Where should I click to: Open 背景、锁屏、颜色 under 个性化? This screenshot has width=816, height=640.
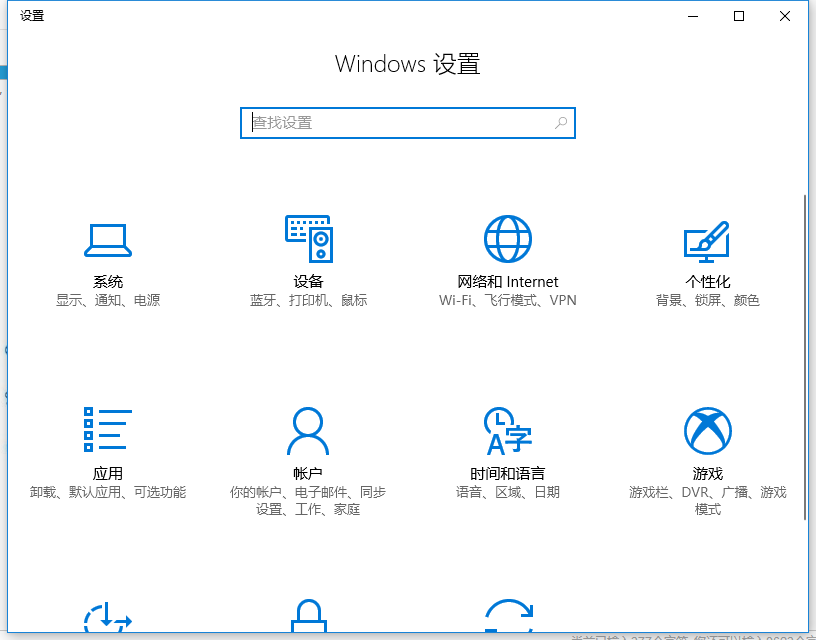click(x=708, y=299)
